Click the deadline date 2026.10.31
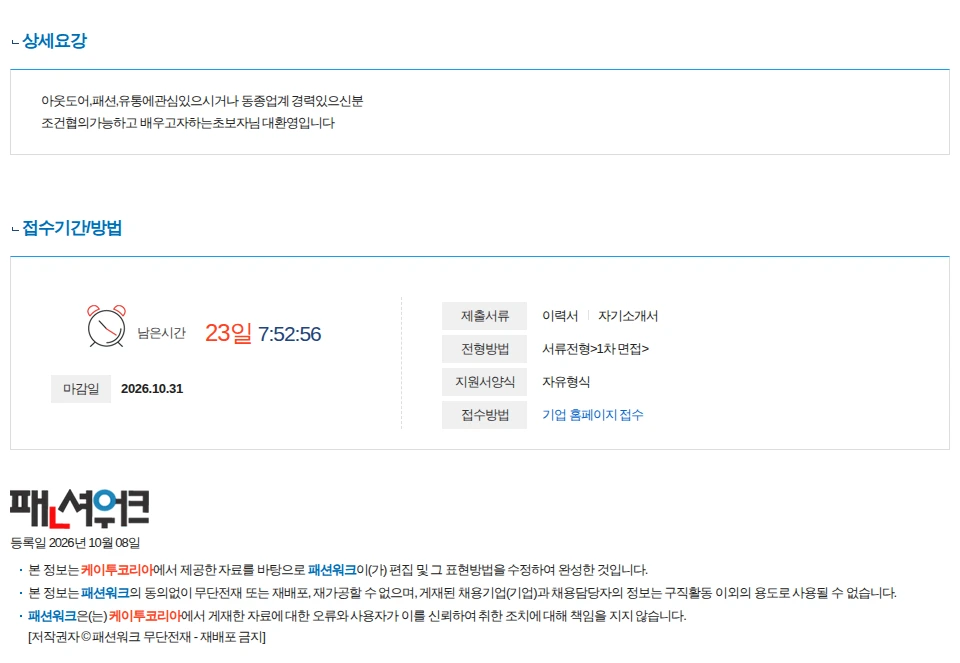The image size is (960, 663). tap(152, 389)
